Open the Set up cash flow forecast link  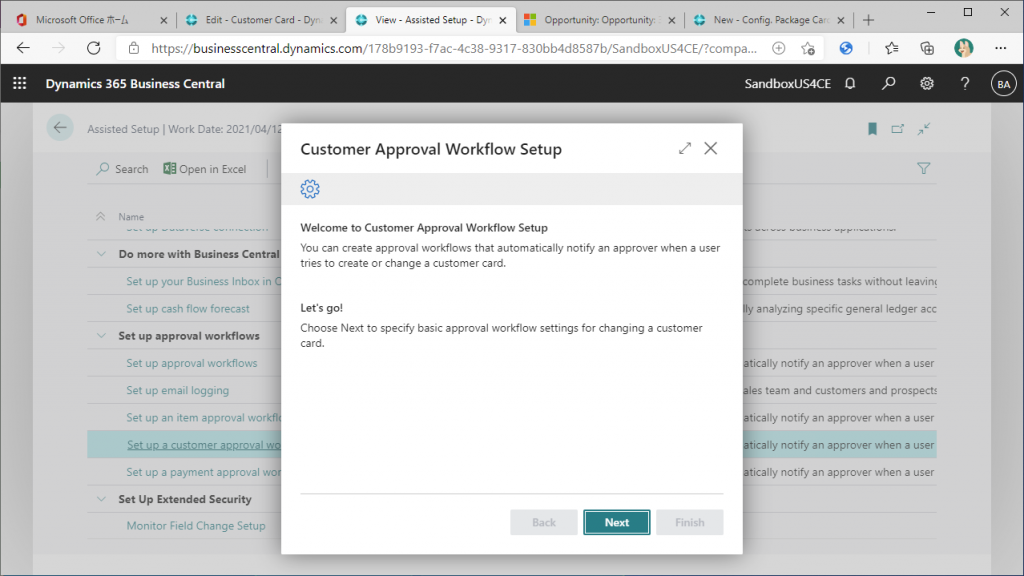188,309
